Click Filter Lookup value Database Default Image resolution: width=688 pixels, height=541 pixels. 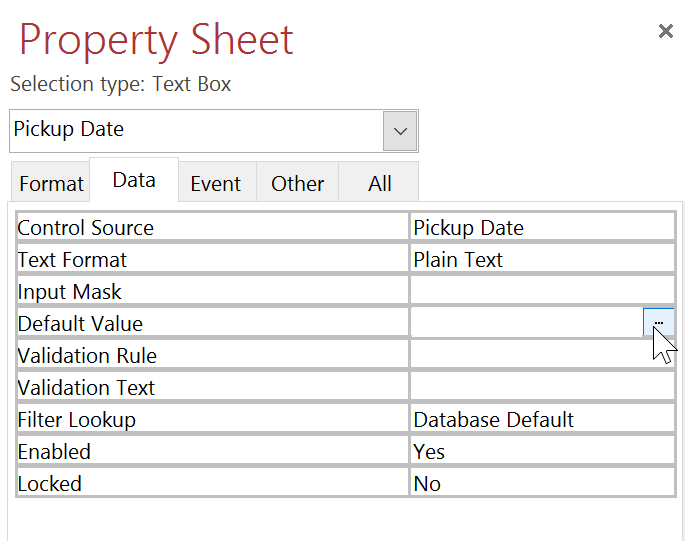pyautogui.click(x=542, y=419)
